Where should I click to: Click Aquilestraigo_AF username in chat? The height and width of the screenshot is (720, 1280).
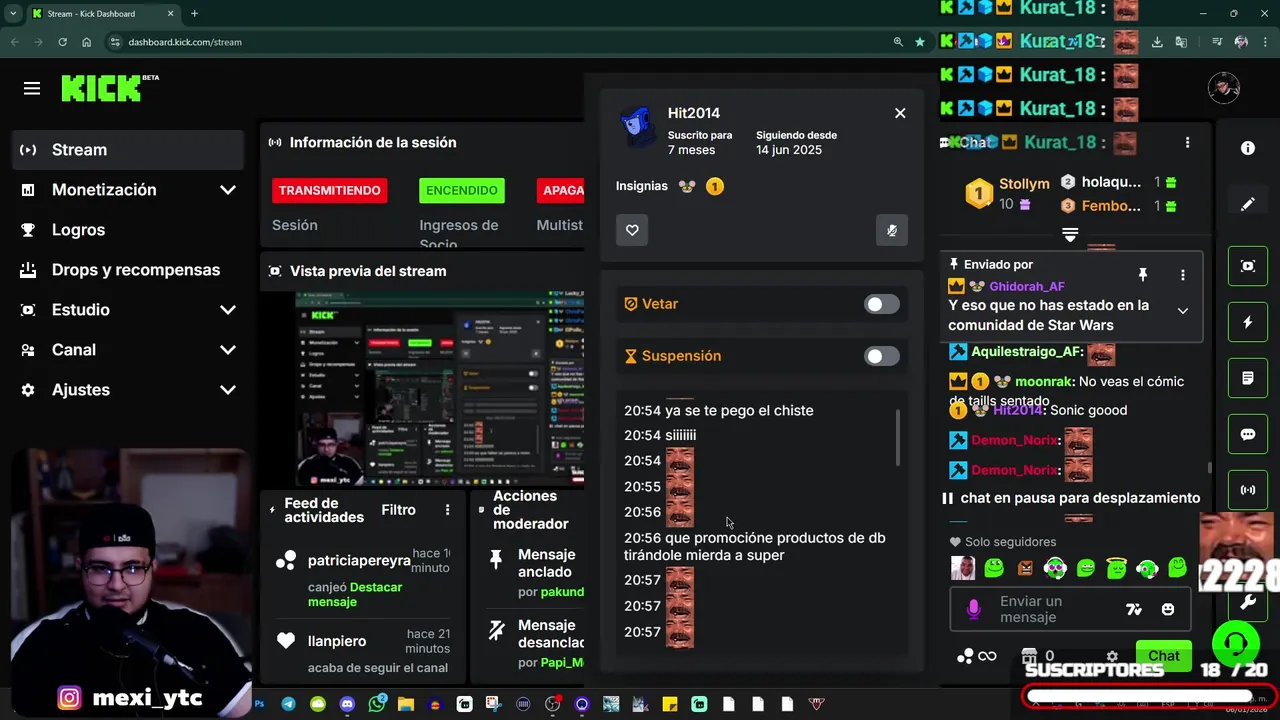1027,353
